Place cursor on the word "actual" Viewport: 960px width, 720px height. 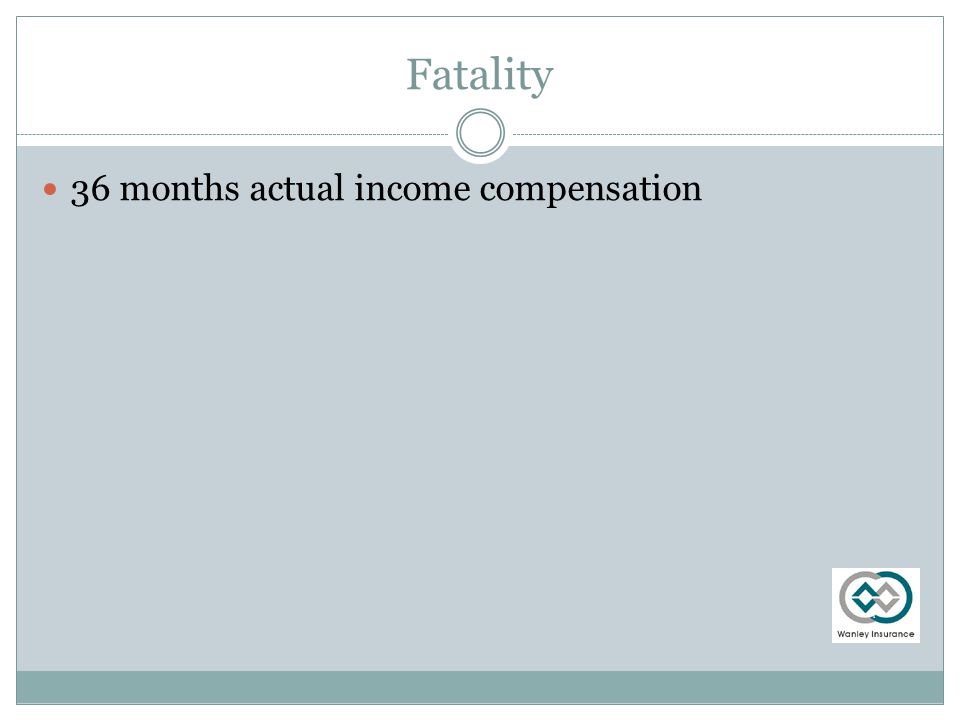[x=296, y=188]
